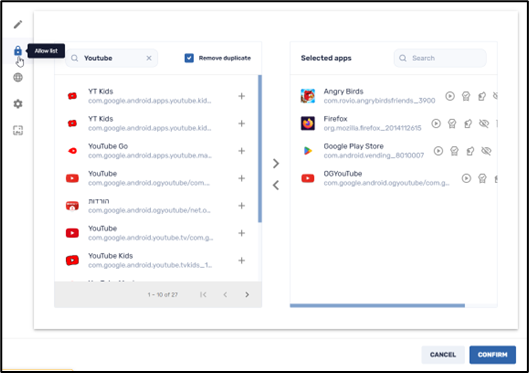The width and height of the screenshot is (529, 373).
Task: Click the pencil edit icon in sidebar
Action: pyautogui.click(x=18, y=24)
